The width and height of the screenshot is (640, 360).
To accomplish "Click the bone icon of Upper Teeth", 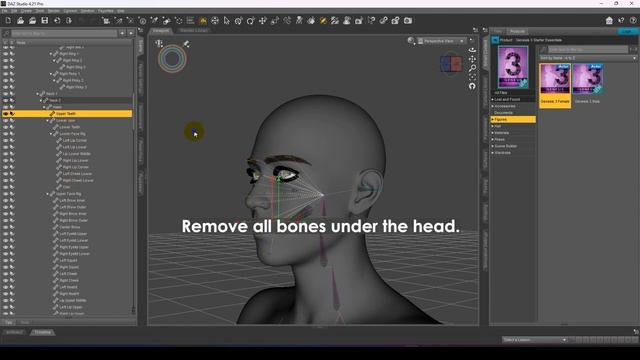I will [52, 113].
